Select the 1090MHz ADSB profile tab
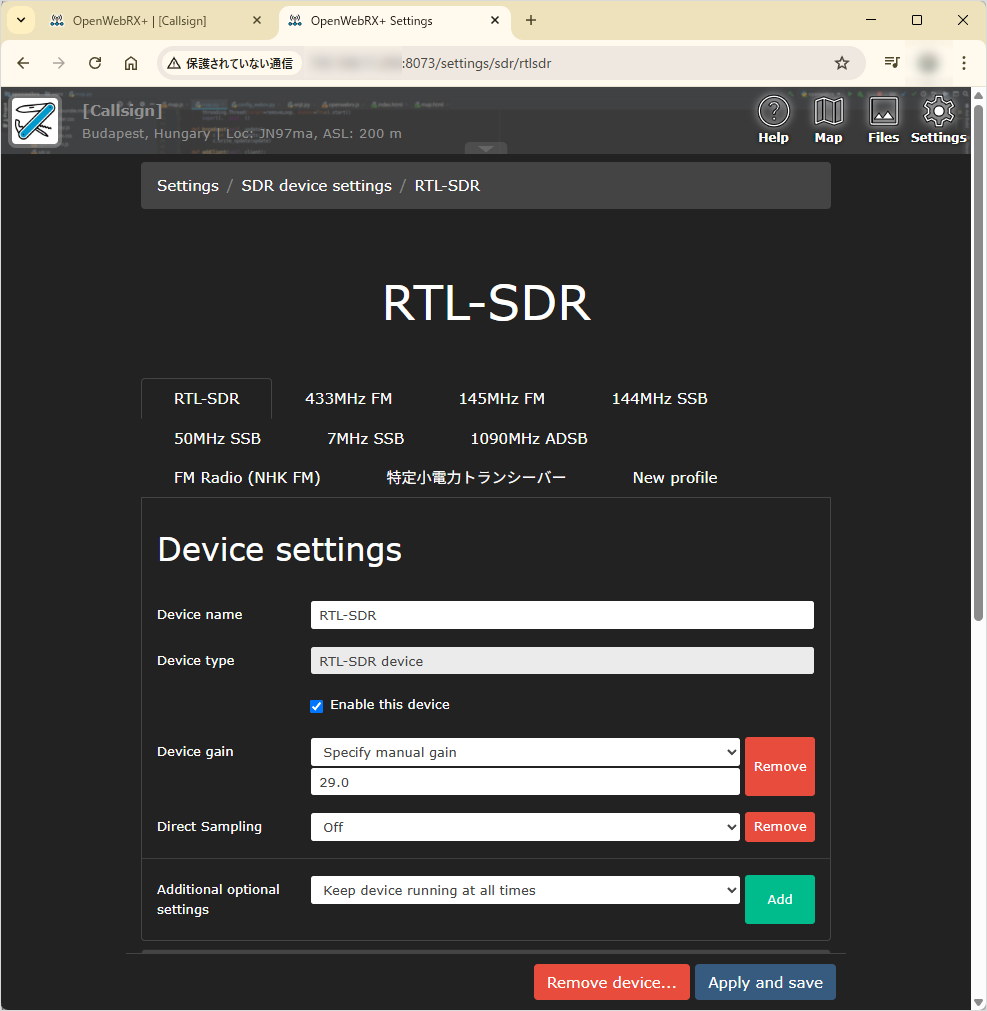The width and height of the screenshot is (987, 1011). pos(528,438)
